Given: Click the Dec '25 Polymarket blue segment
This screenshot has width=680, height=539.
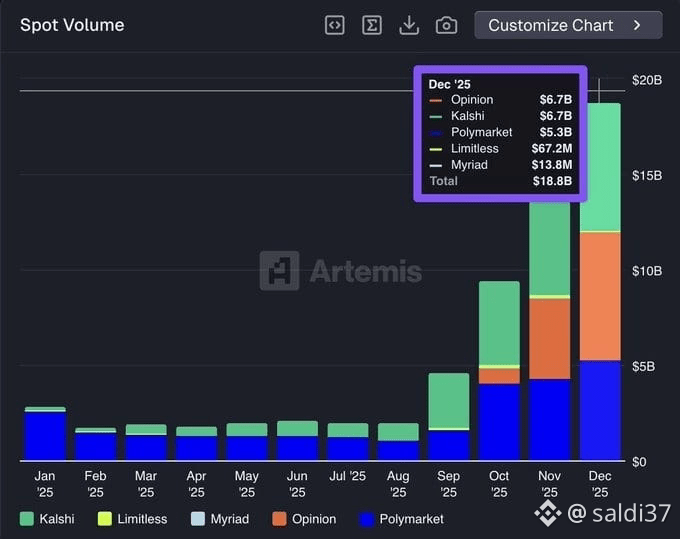Looking at the screenshot, I should [x=600, y=410].
